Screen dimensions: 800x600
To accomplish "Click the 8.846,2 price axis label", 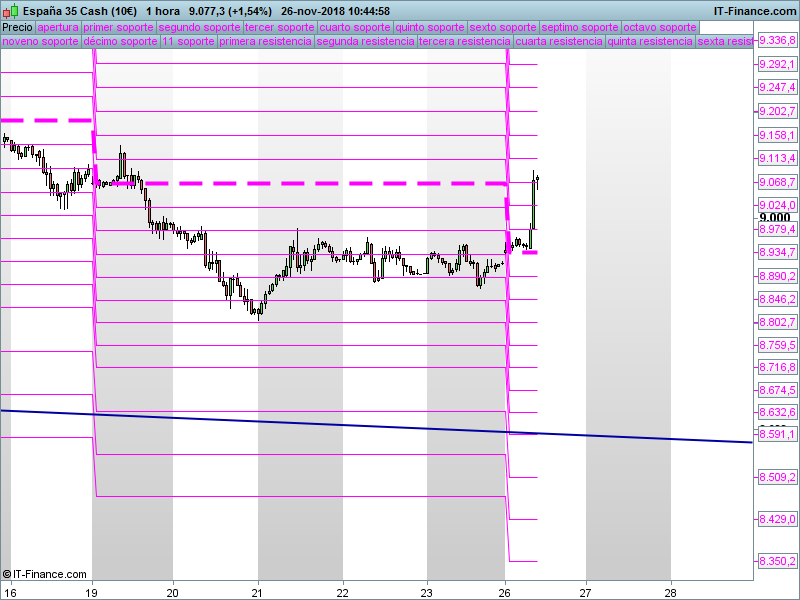I will [777, 299].
